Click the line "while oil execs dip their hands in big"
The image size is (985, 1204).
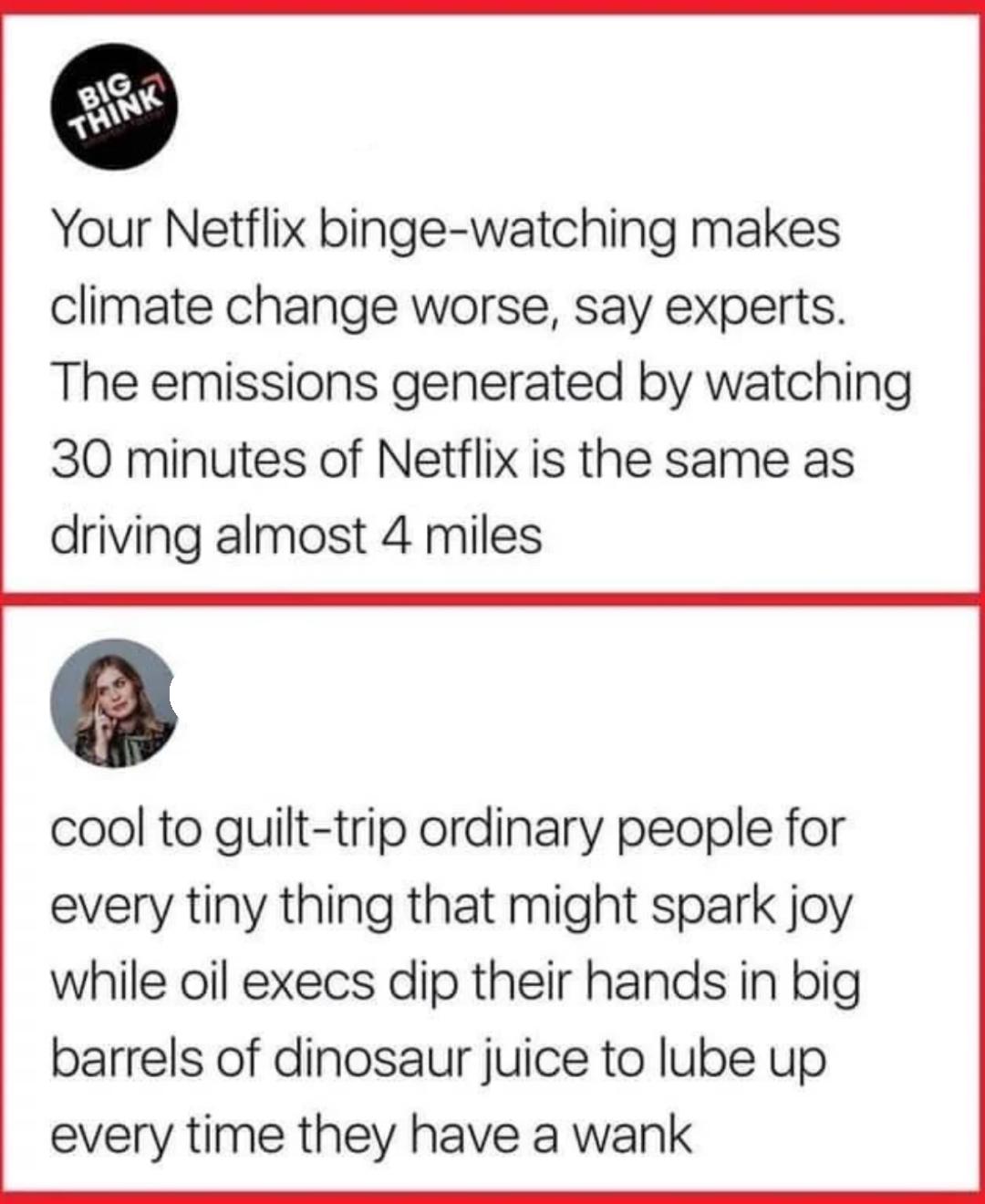(x=455, y=983)
